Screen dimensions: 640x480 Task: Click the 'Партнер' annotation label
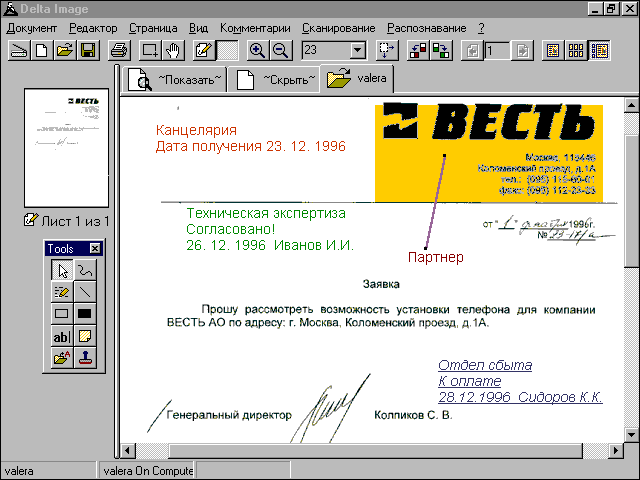436,257
